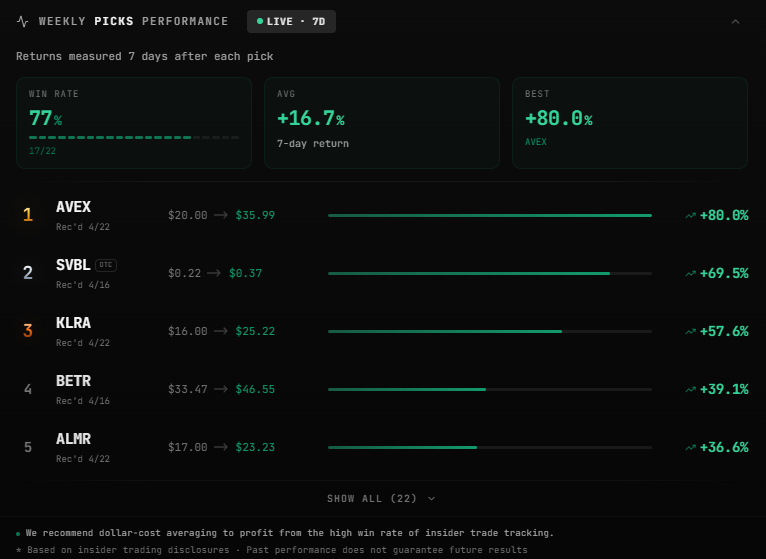Click the trend-up icon next to +57.6%
Image resolution: width=766 pixels, height=559 pixels.
point(690,331)
